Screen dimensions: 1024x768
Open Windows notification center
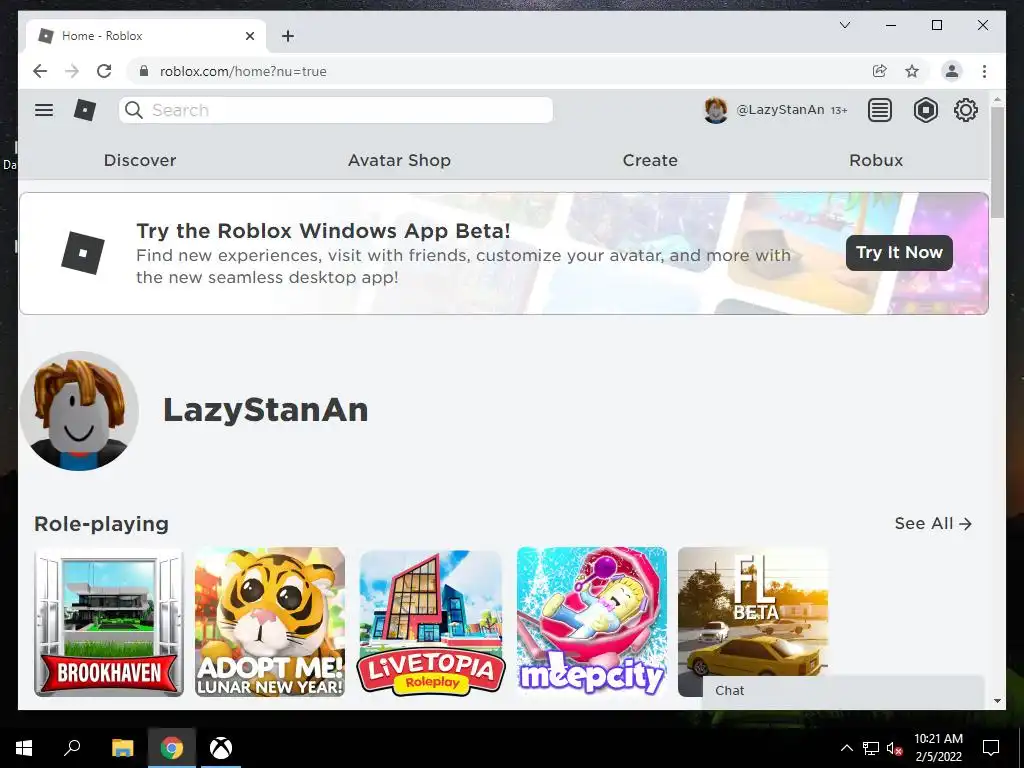click(x=991, y=748)
